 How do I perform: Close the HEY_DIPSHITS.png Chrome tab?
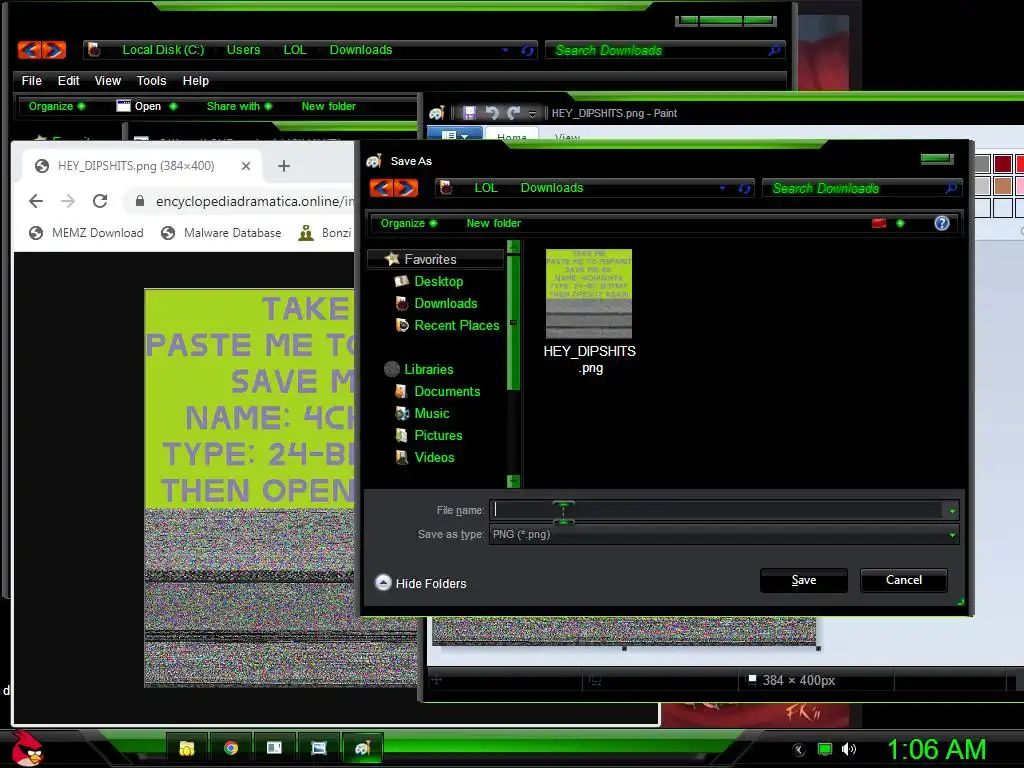coord(246,166)
